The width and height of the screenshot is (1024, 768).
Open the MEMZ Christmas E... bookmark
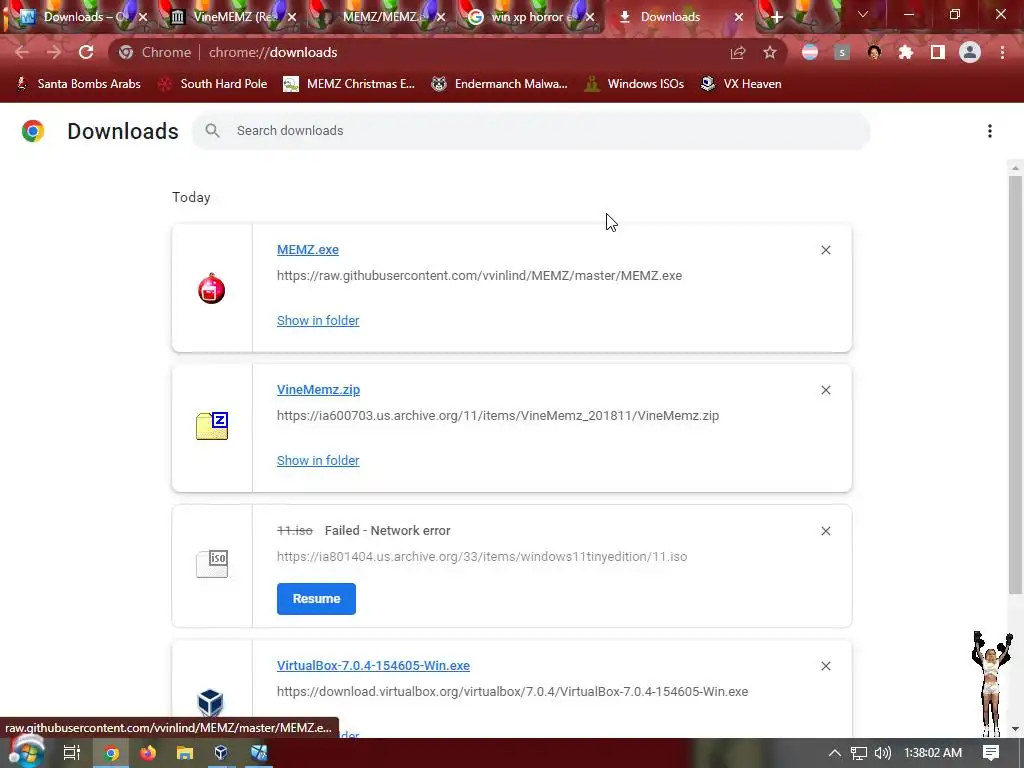pos(349,84)
